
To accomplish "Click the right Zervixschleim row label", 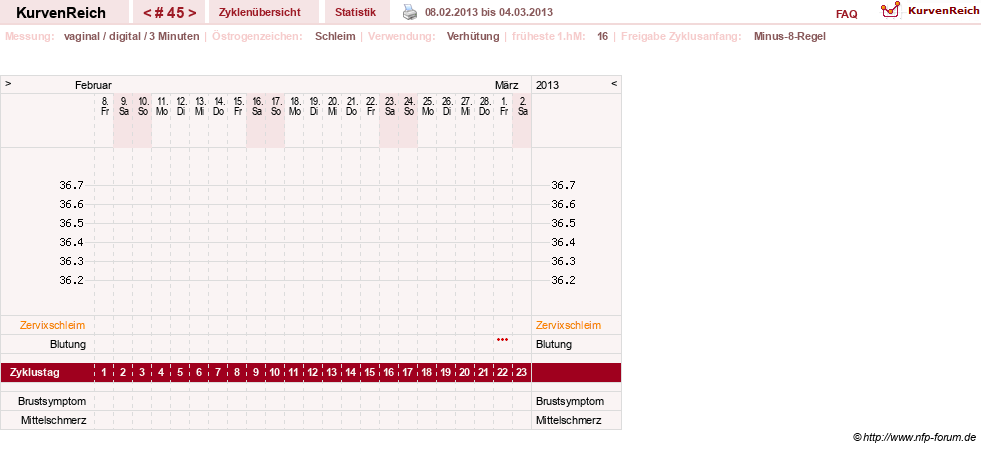I will click(x=568, y=325).
